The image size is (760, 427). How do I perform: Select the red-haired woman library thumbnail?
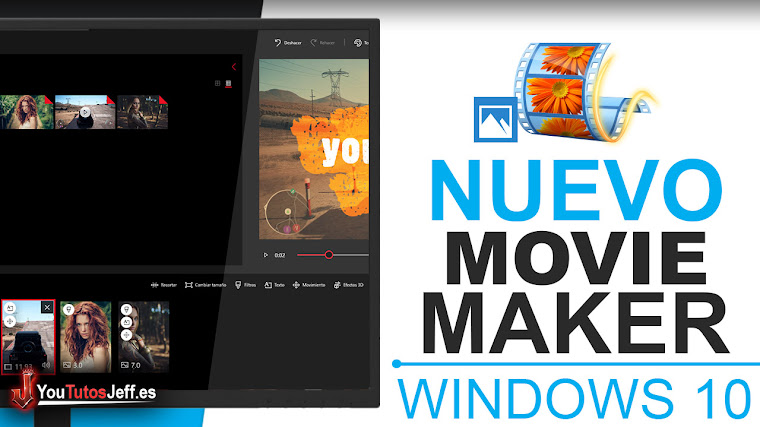(x=27, y=112)
